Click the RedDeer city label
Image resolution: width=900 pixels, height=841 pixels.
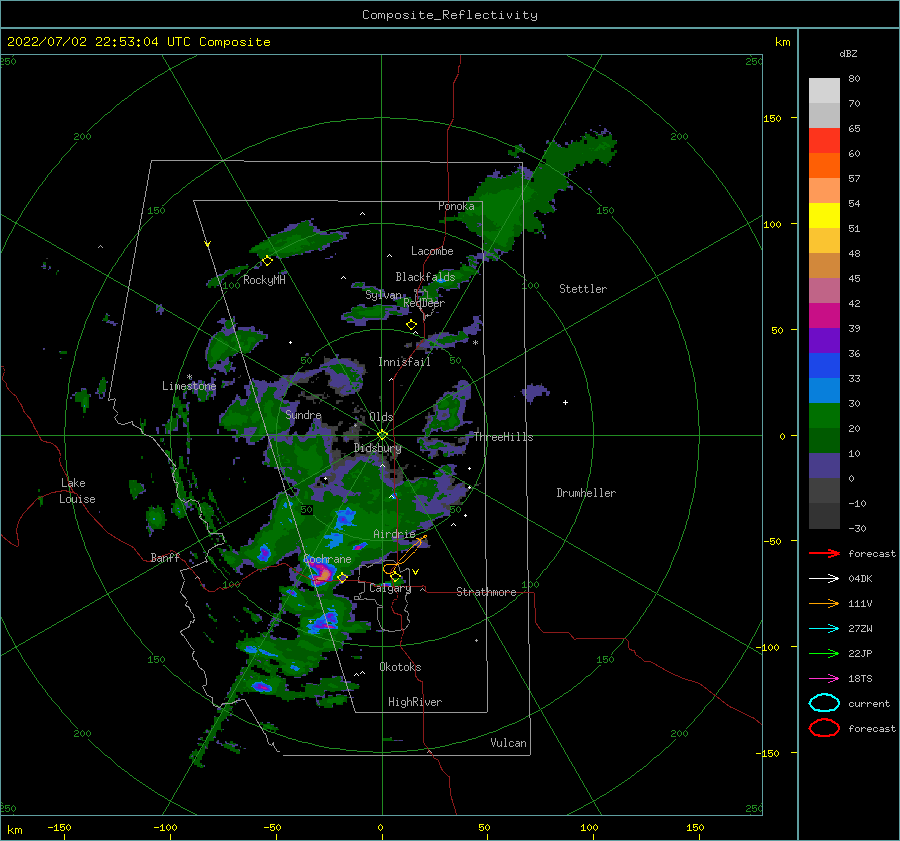coord(424,303)
